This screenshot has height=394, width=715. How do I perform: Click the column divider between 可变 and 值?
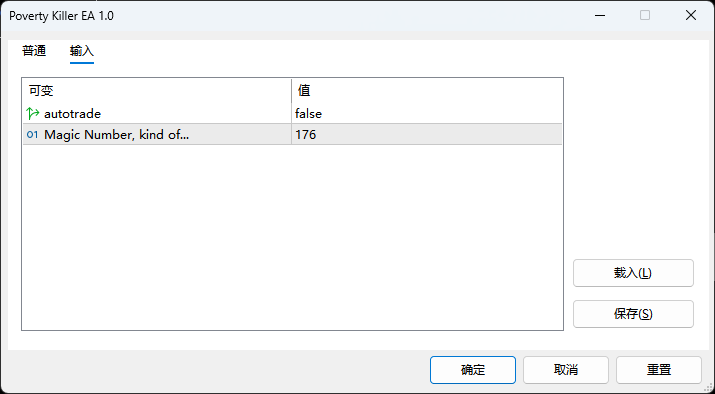click(x=291, y=91)
